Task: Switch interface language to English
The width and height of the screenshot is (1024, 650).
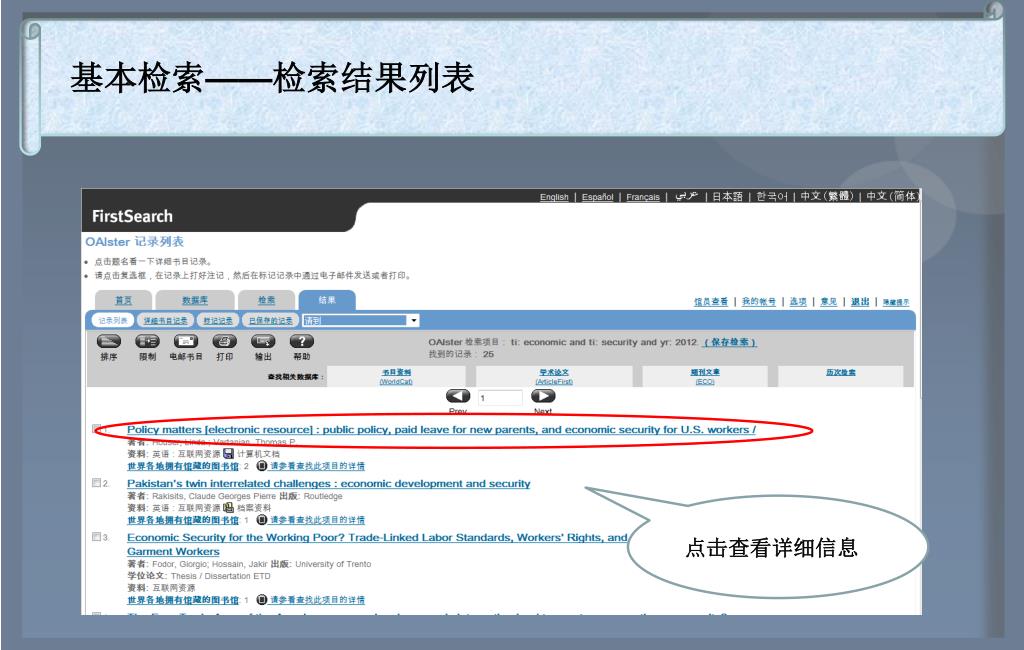Action: [554, 197]
